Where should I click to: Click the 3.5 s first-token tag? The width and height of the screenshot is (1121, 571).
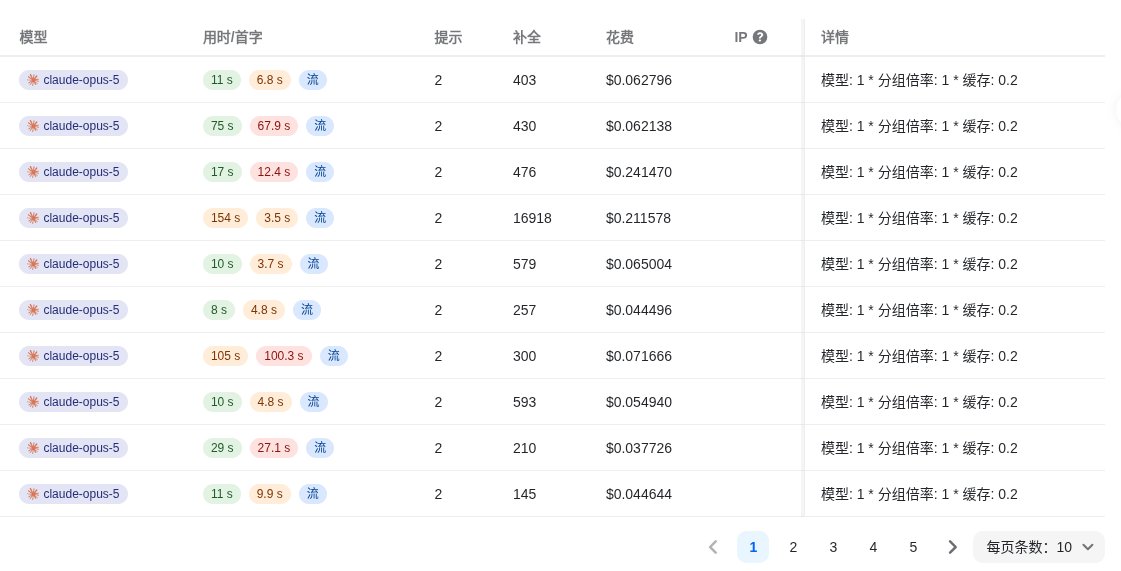(x=277, y=218)
